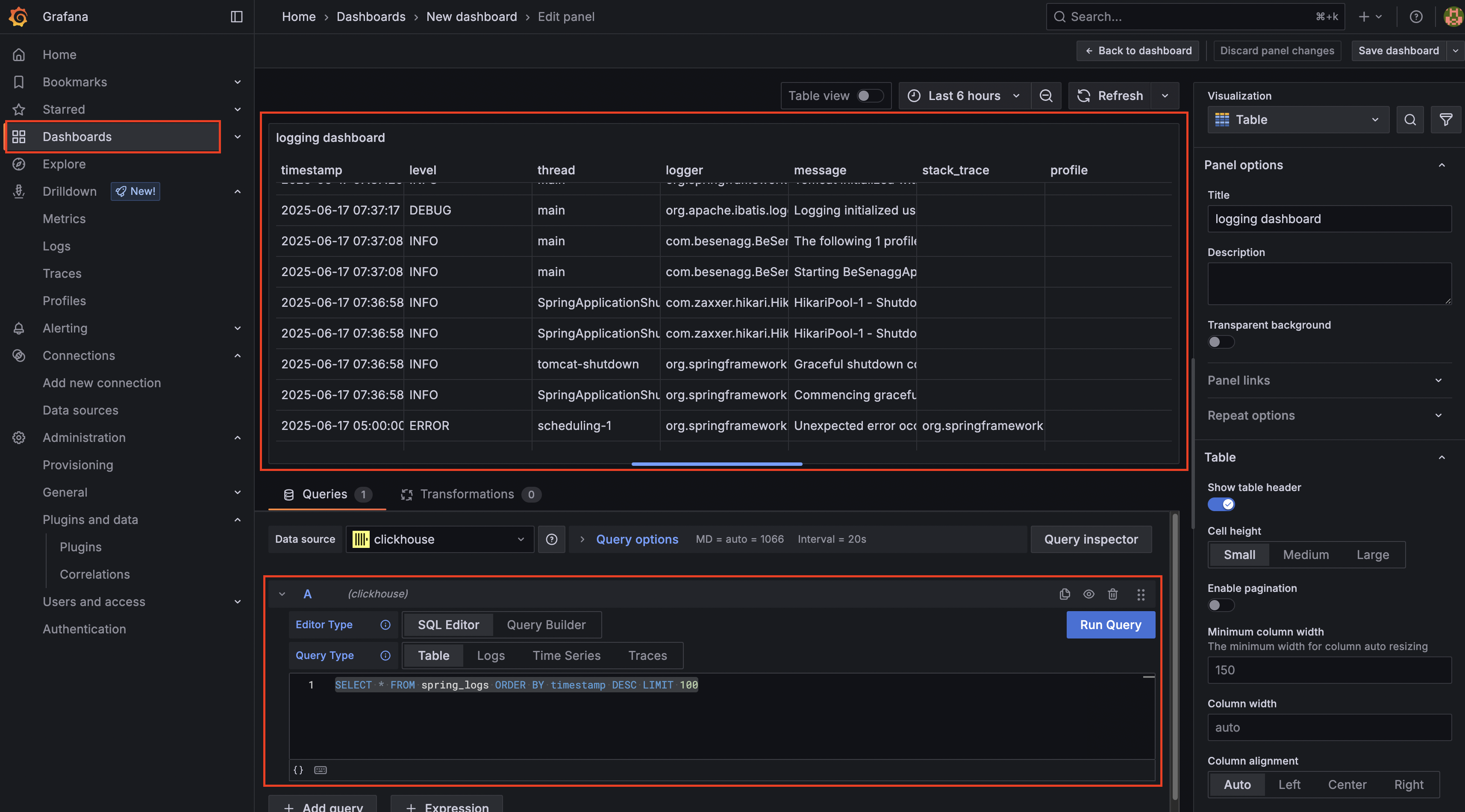Open the Last 6 hours time picker
Screen dimensions: 1465x812
[x=964, y=96]
